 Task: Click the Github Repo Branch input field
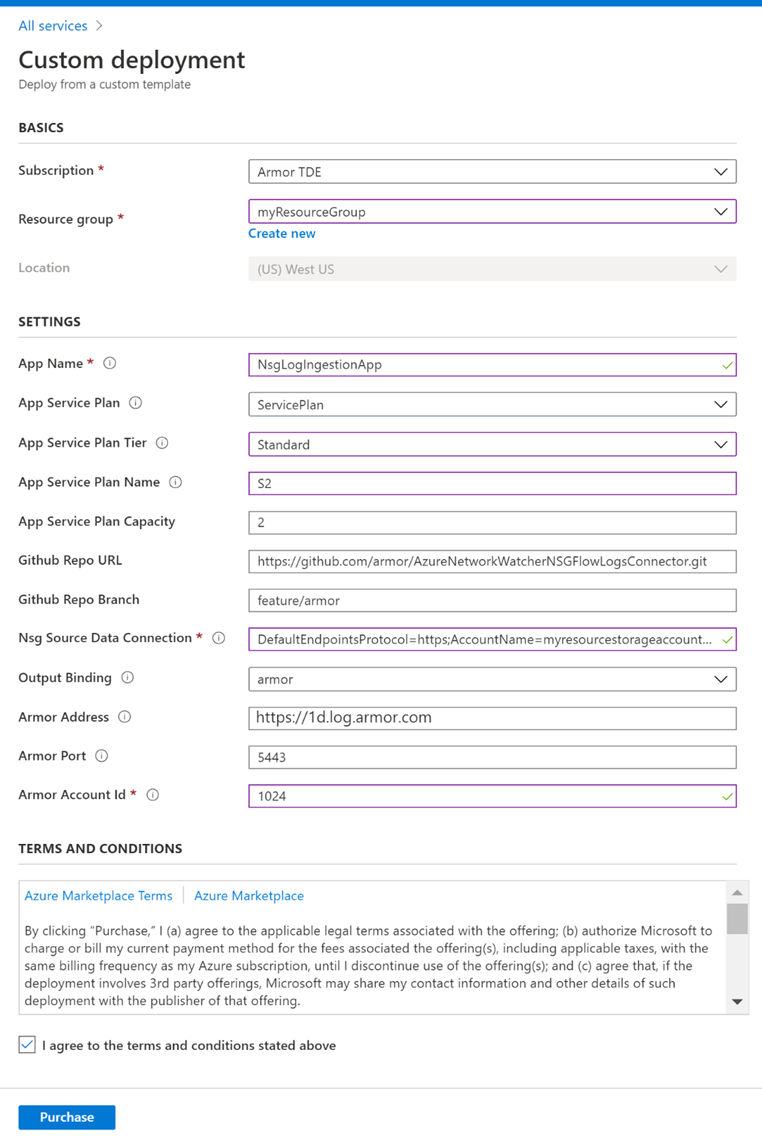point(492,600)
